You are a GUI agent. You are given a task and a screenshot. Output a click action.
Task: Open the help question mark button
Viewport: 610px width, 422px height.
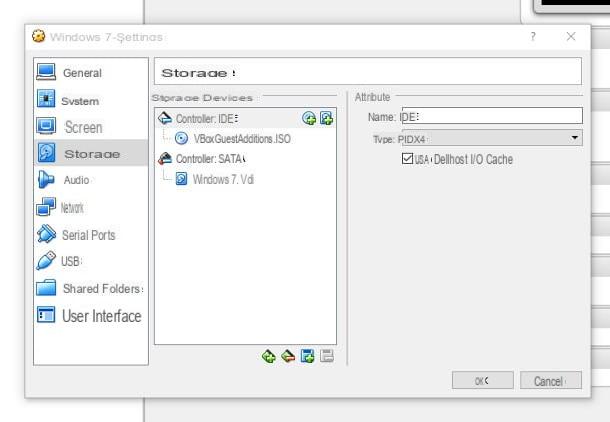[x=533, y=37]
